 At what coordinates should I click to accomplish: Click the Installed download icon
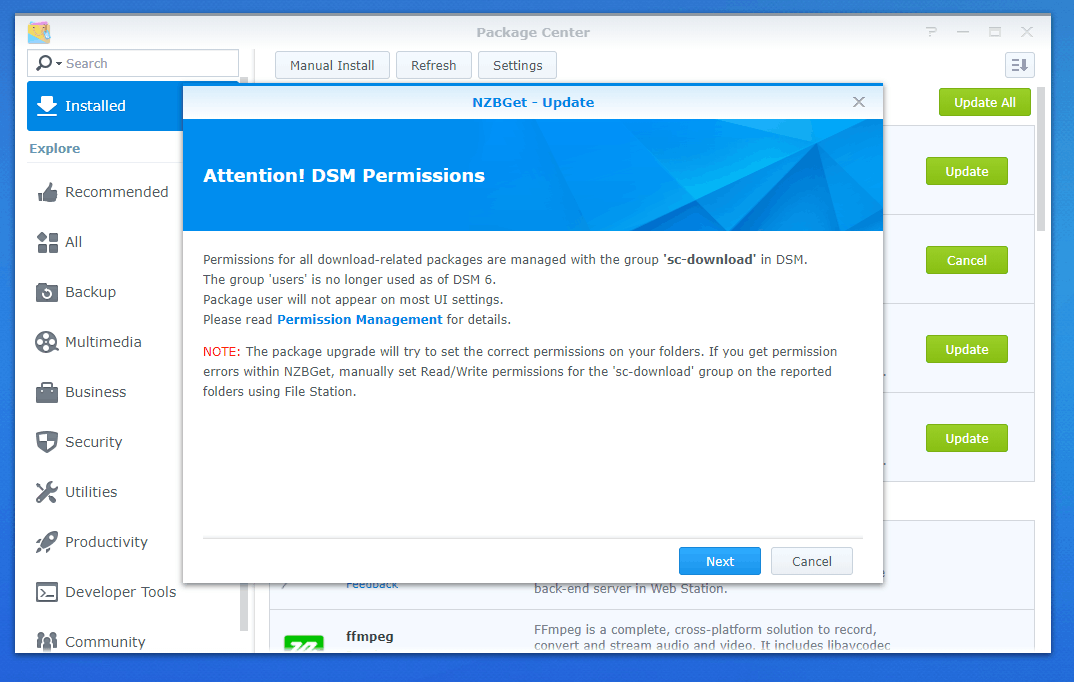point(47,105)
